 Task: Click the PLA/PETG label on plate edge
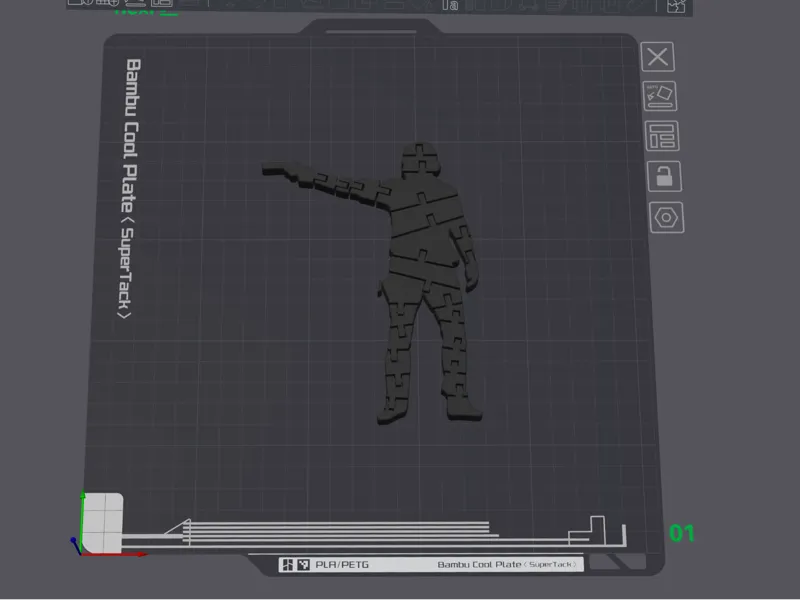pos(342,565)
